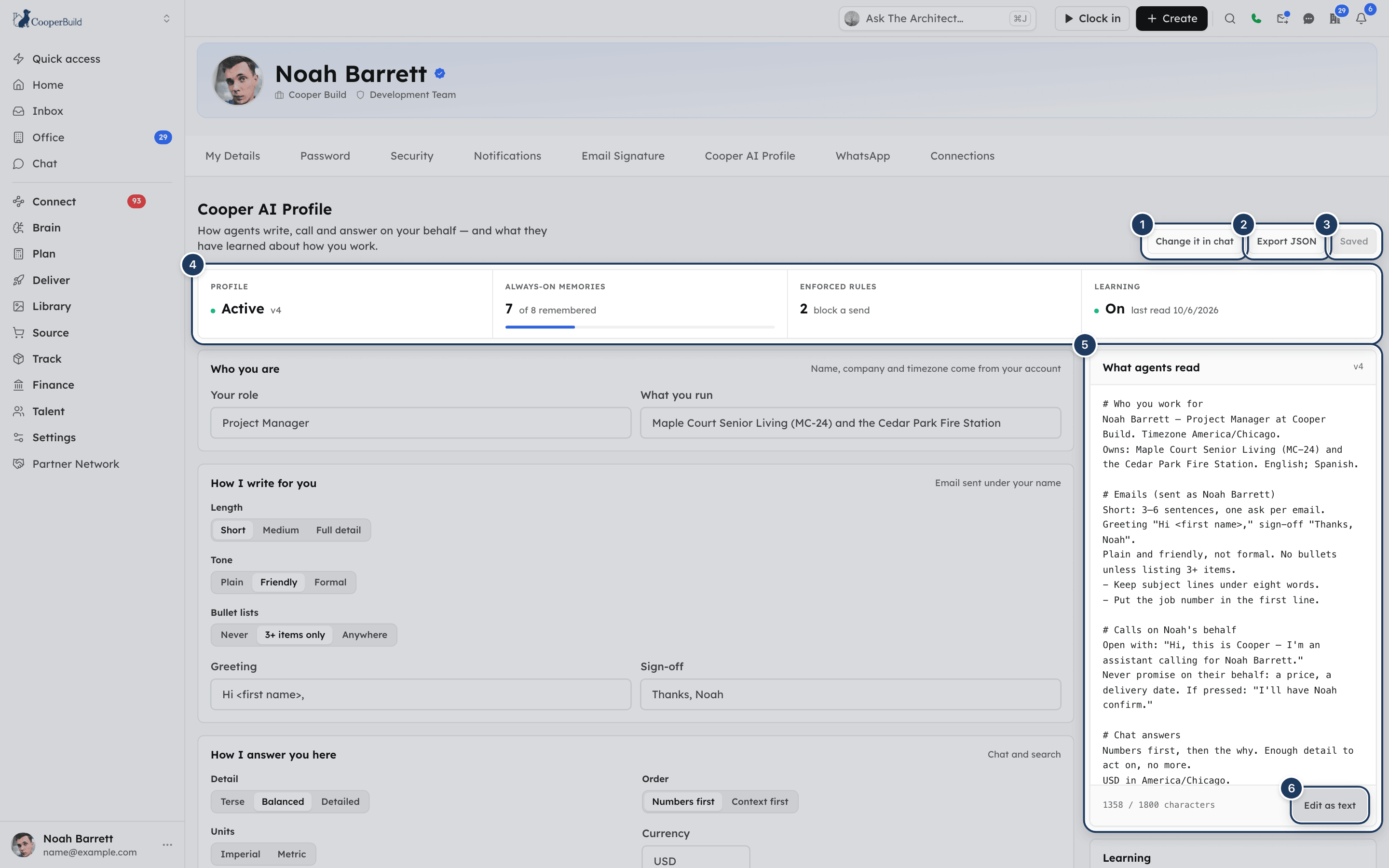
Task: Open Finance in the sidebar
Action: (92, 385)
